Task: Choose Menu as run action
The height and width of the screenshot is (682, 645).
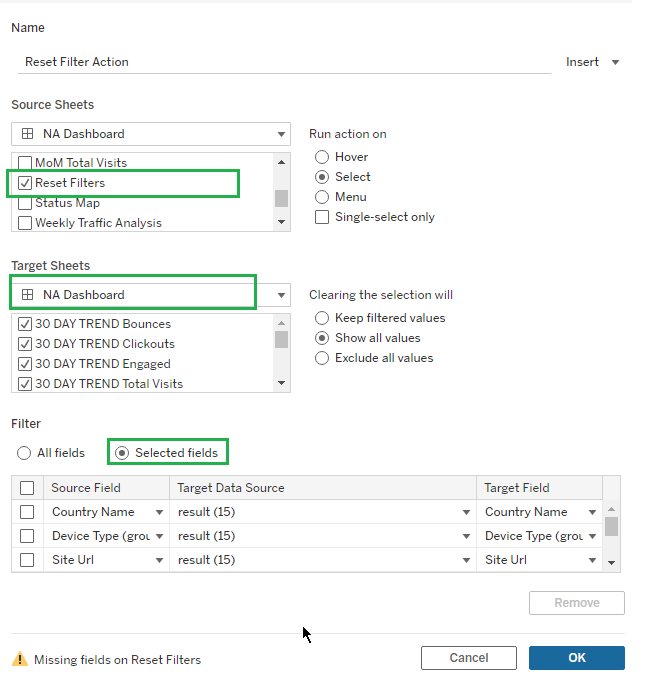Action: (322, 197)
